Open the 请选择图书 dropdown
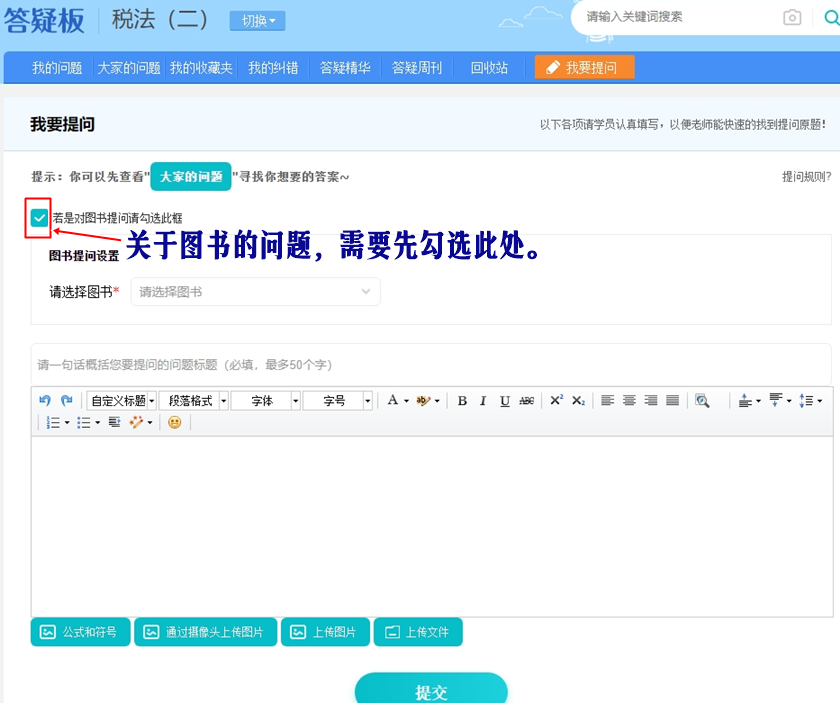 tap(255, 292)
